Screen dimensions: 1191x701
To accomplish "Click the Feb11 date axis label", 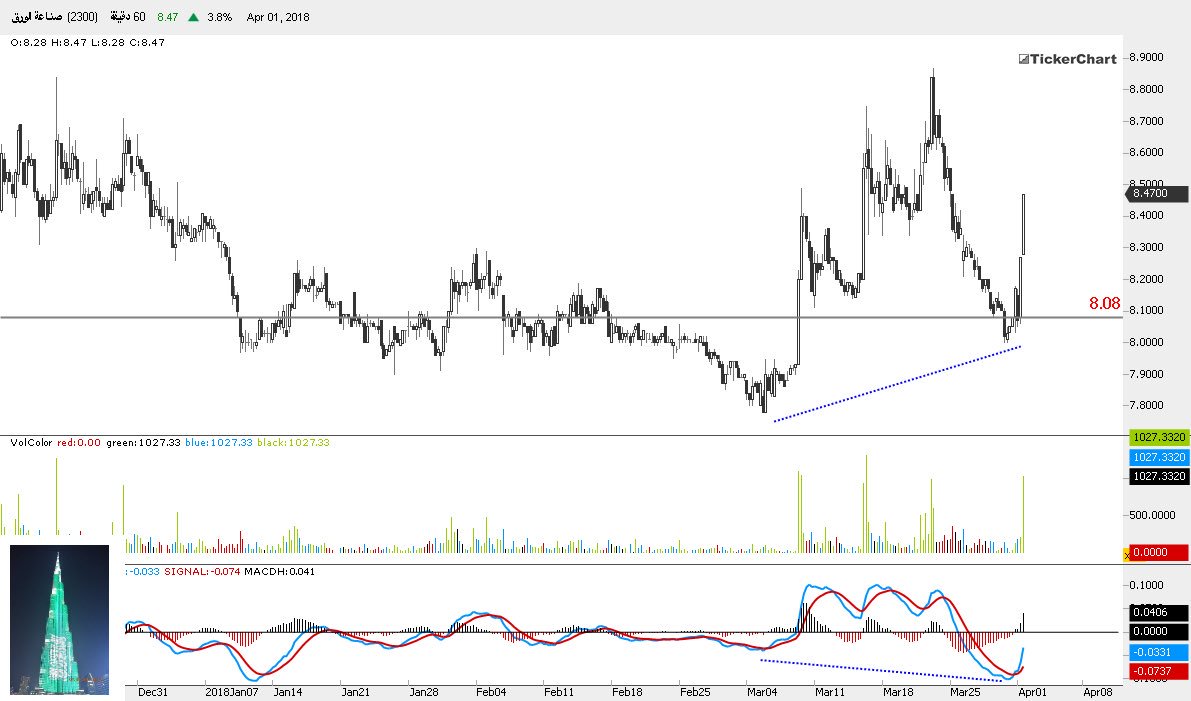I will coord(559,692).
